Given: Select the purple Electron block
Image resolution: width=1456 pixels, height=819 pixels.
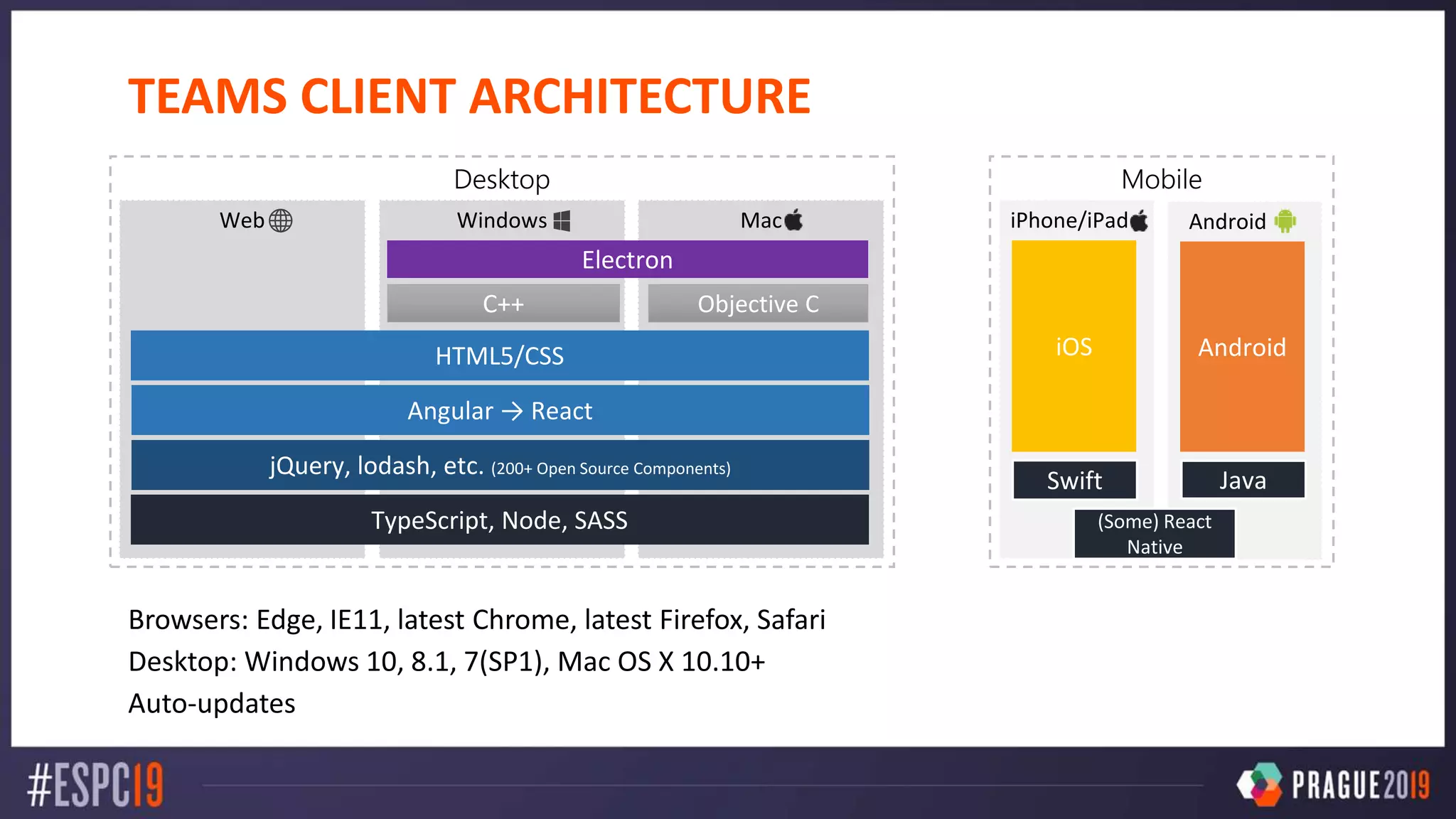Looking at the screenshot, I should pyautogui.click(x=627, y=259).
